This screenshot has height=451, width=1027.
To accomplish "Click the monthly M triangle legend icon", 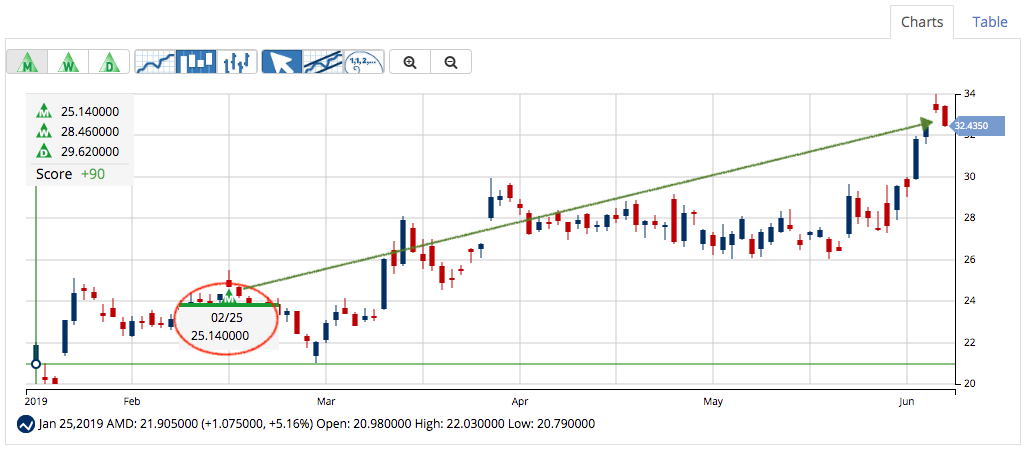I will 44,111.
